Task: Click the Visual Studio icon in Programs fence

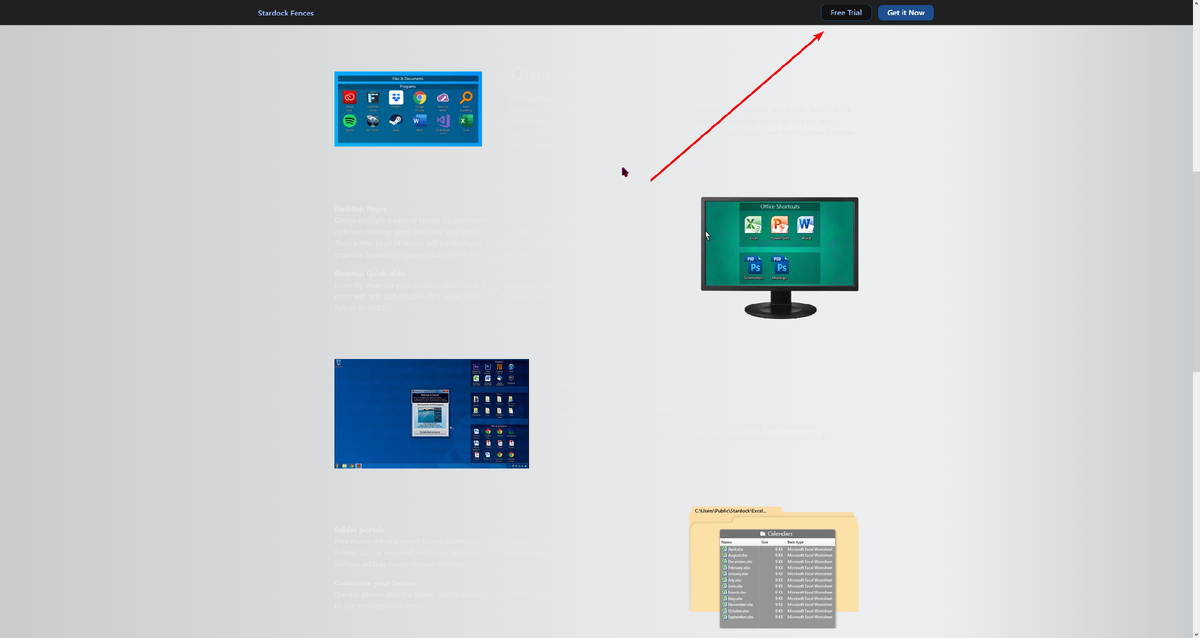Action: click(443, 120)
